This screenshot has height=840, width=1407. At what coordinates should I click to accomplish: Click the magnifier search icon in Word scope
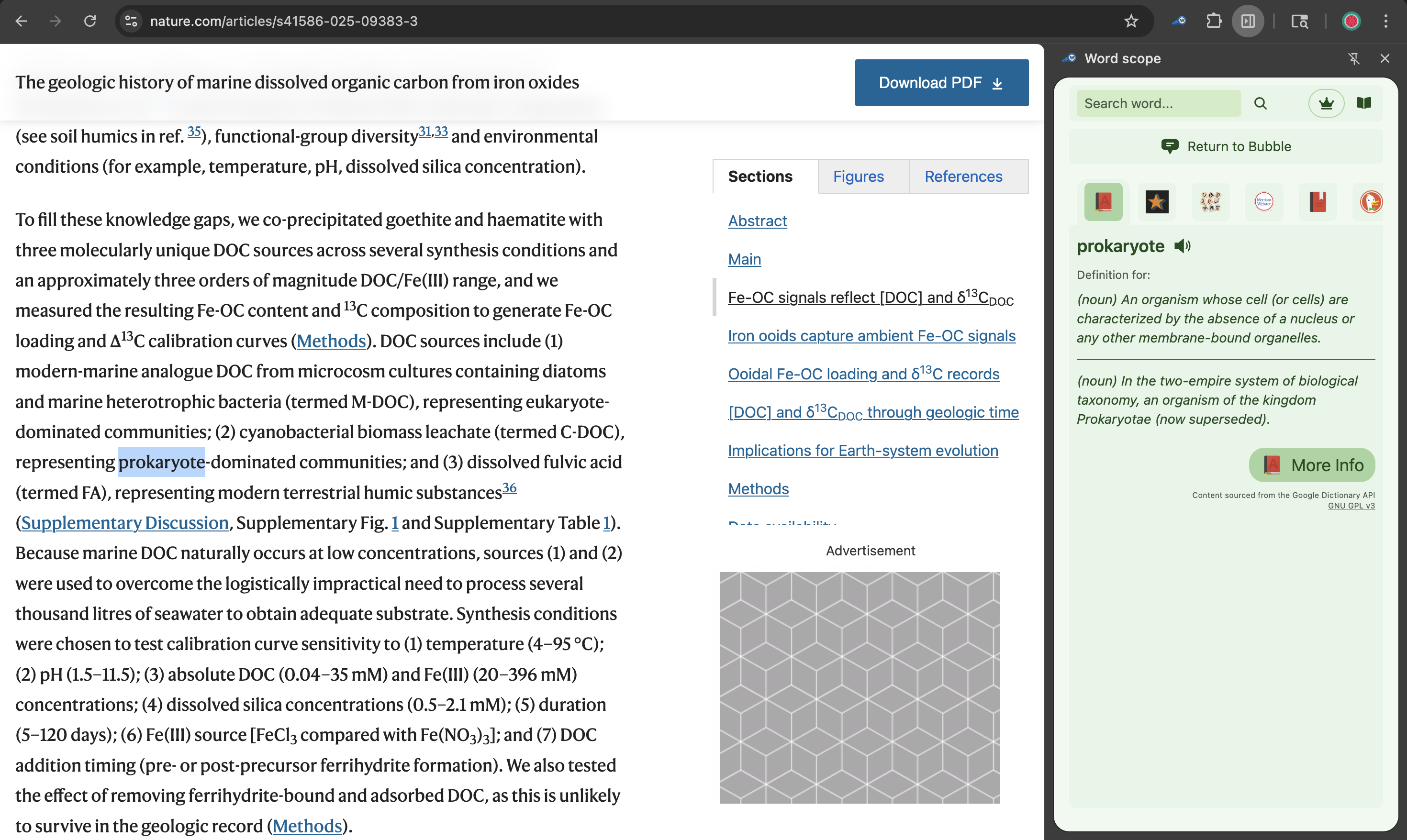coord(1261,104)
